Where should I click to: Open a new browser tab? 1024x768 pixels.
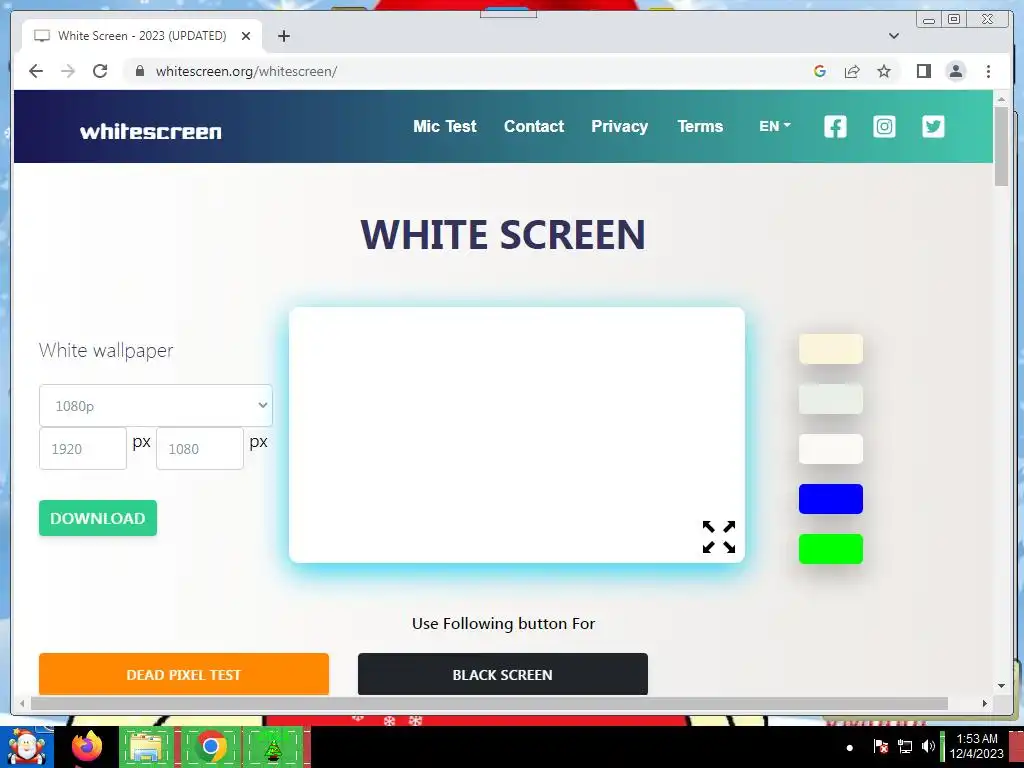tap(283, 36)
